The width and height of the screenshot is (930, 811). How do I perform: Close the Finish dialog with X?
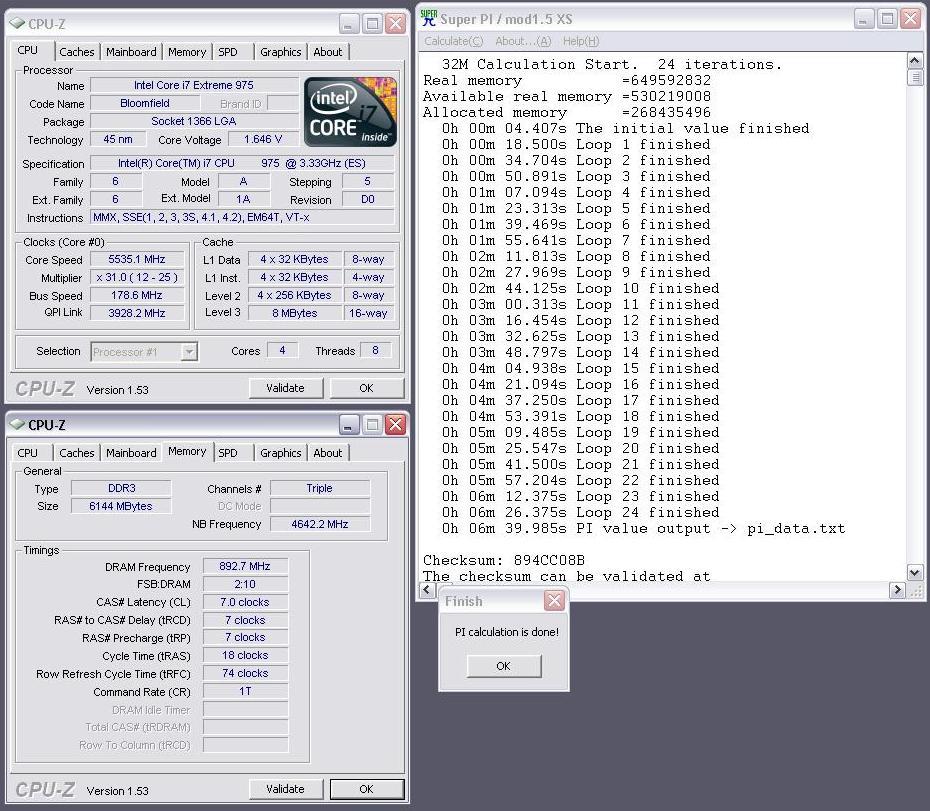pos(554,601)
